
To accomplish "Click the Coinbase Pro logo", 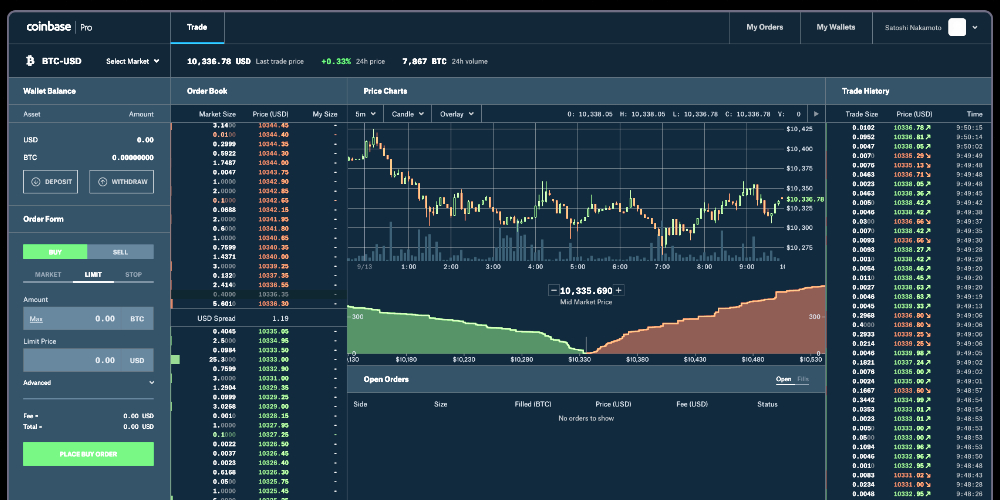I will (59, 27).
